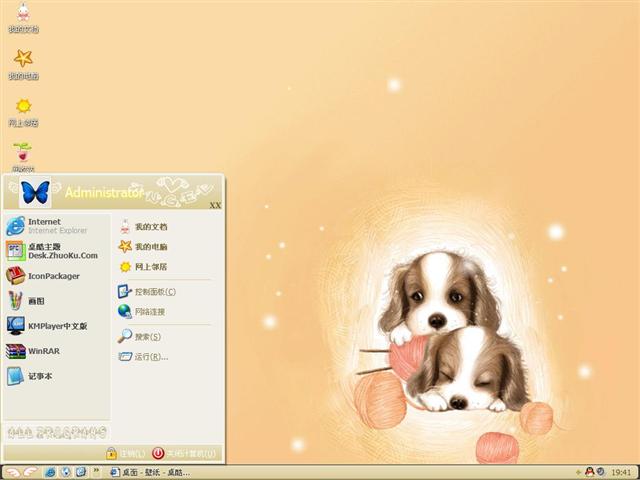The height and width of the screenshot is (480, 640).
Task: Open all programs bar in the Start menu
Action: point(57,431)
